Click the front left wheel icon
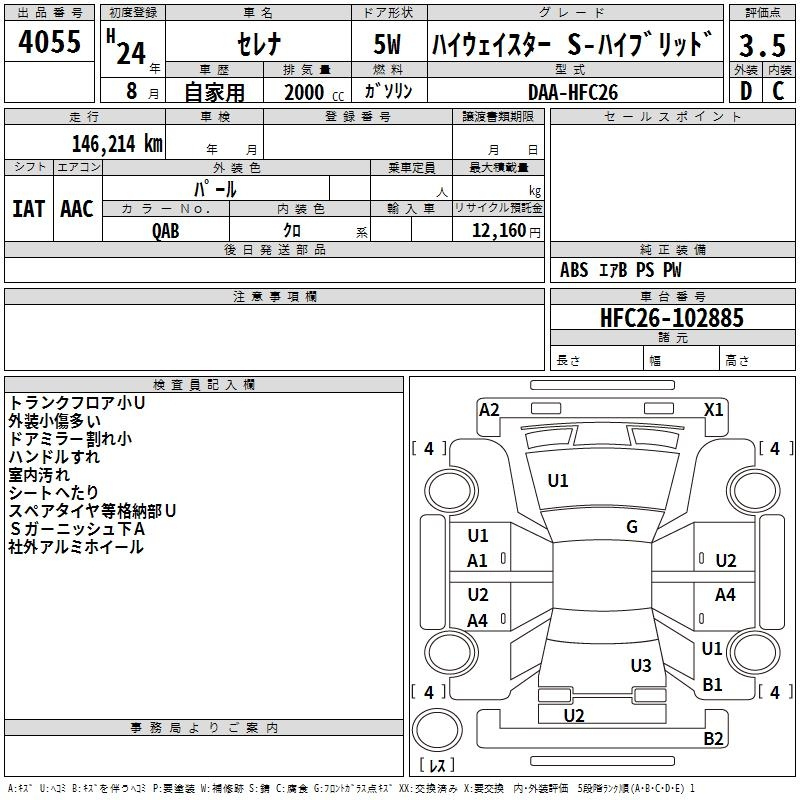This screenshot has height=800, width=800. click(x=451, y=491)
